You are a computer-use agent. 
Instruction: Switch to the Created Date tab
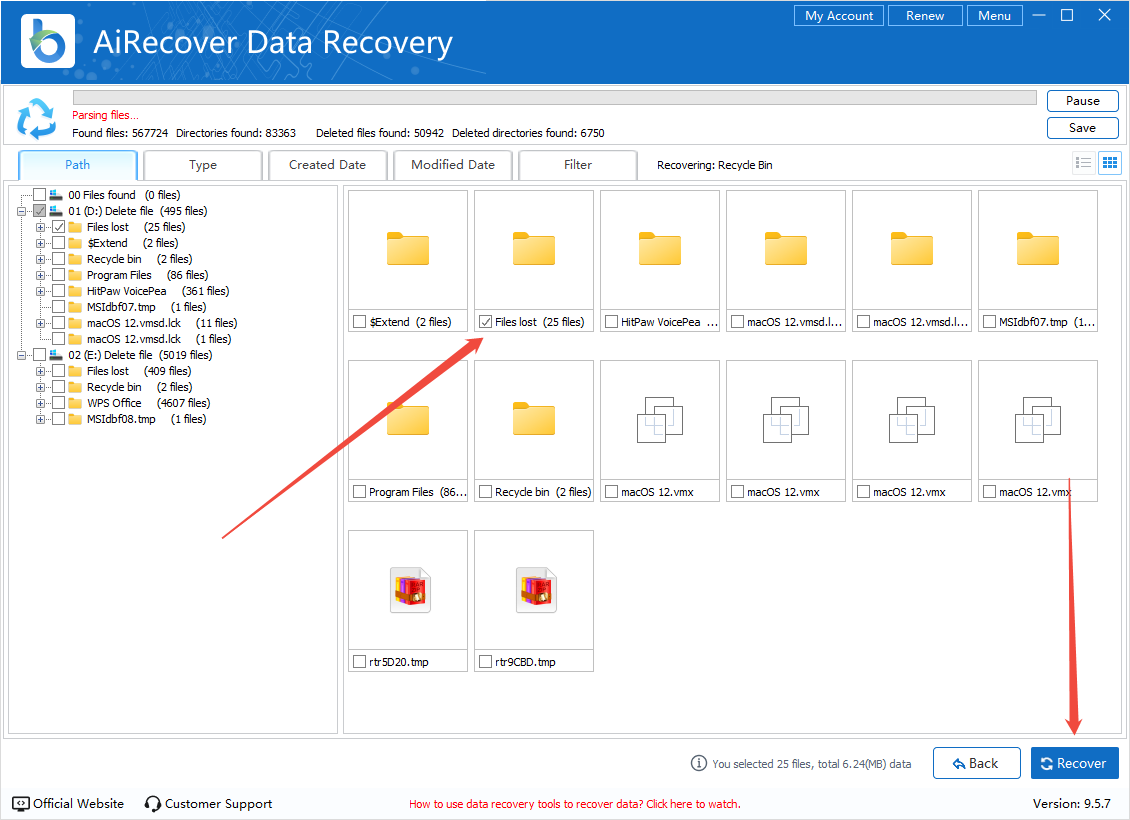pos(327,165)
